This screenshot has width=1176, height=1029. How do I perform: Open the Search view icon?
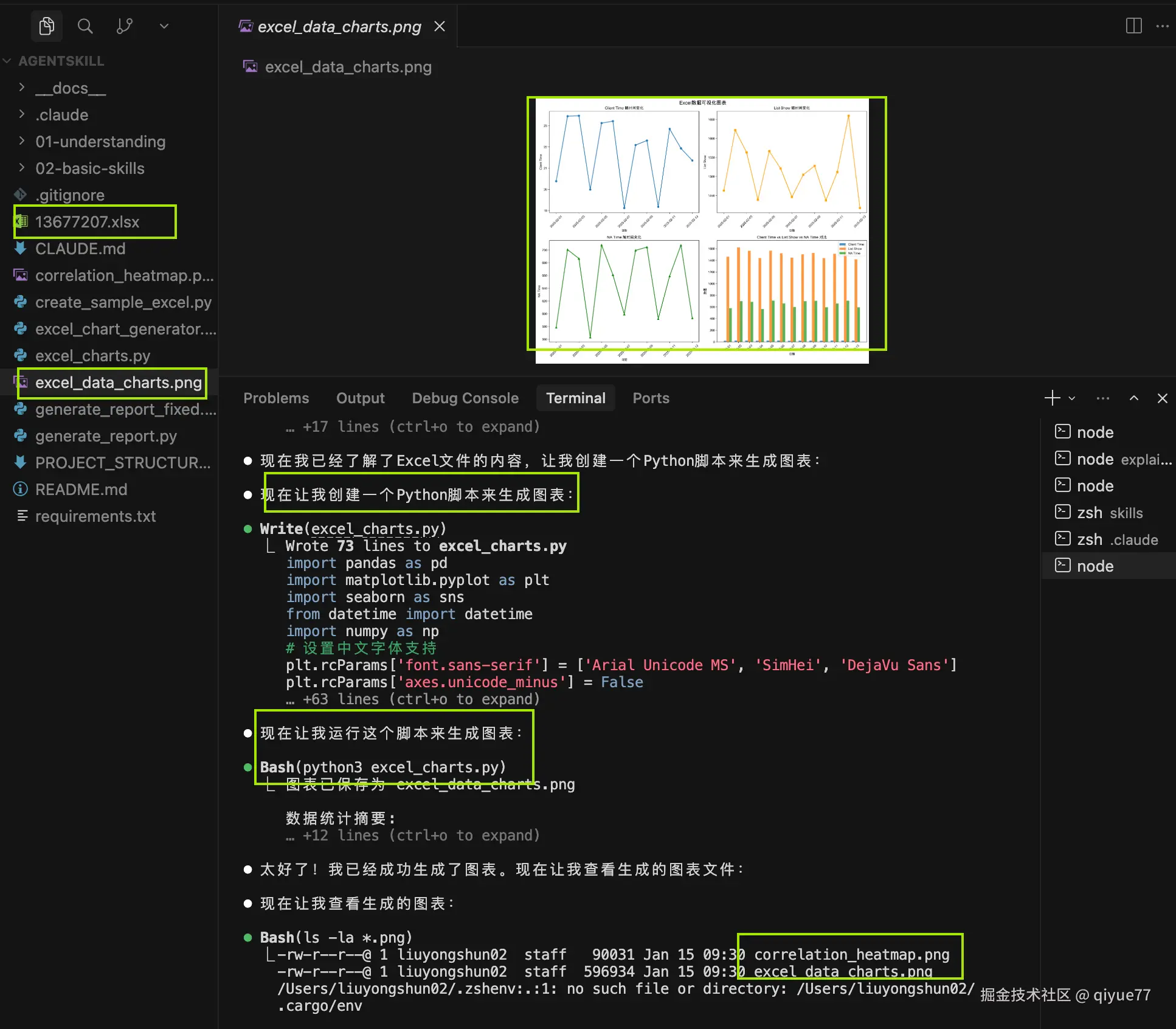(85, 26)
